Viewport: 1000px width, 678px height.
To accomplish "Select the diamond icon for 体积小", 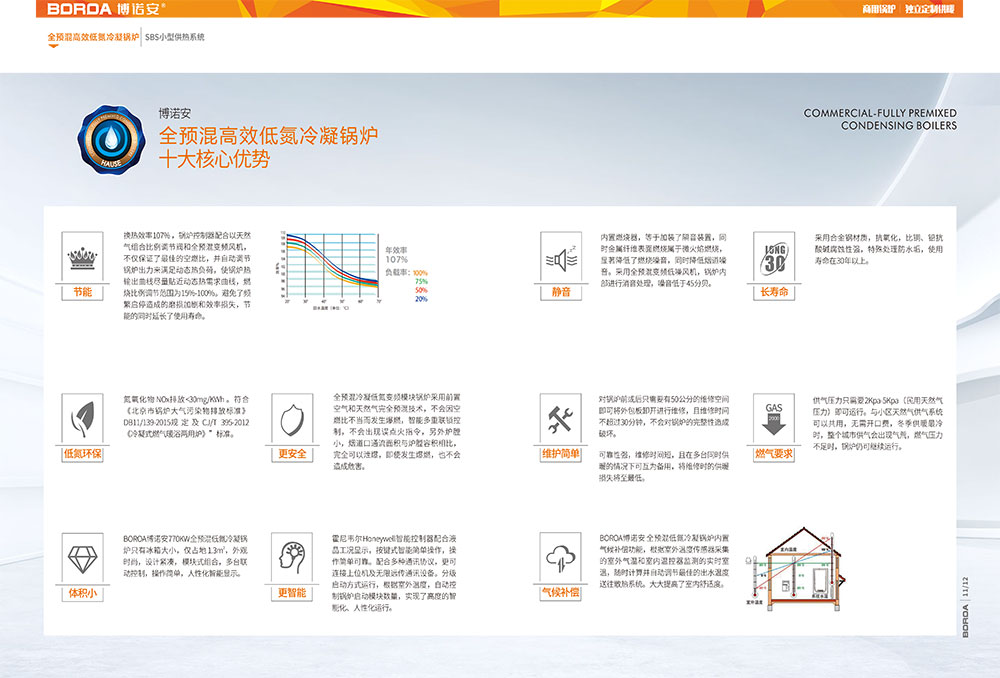I will 82,557.
